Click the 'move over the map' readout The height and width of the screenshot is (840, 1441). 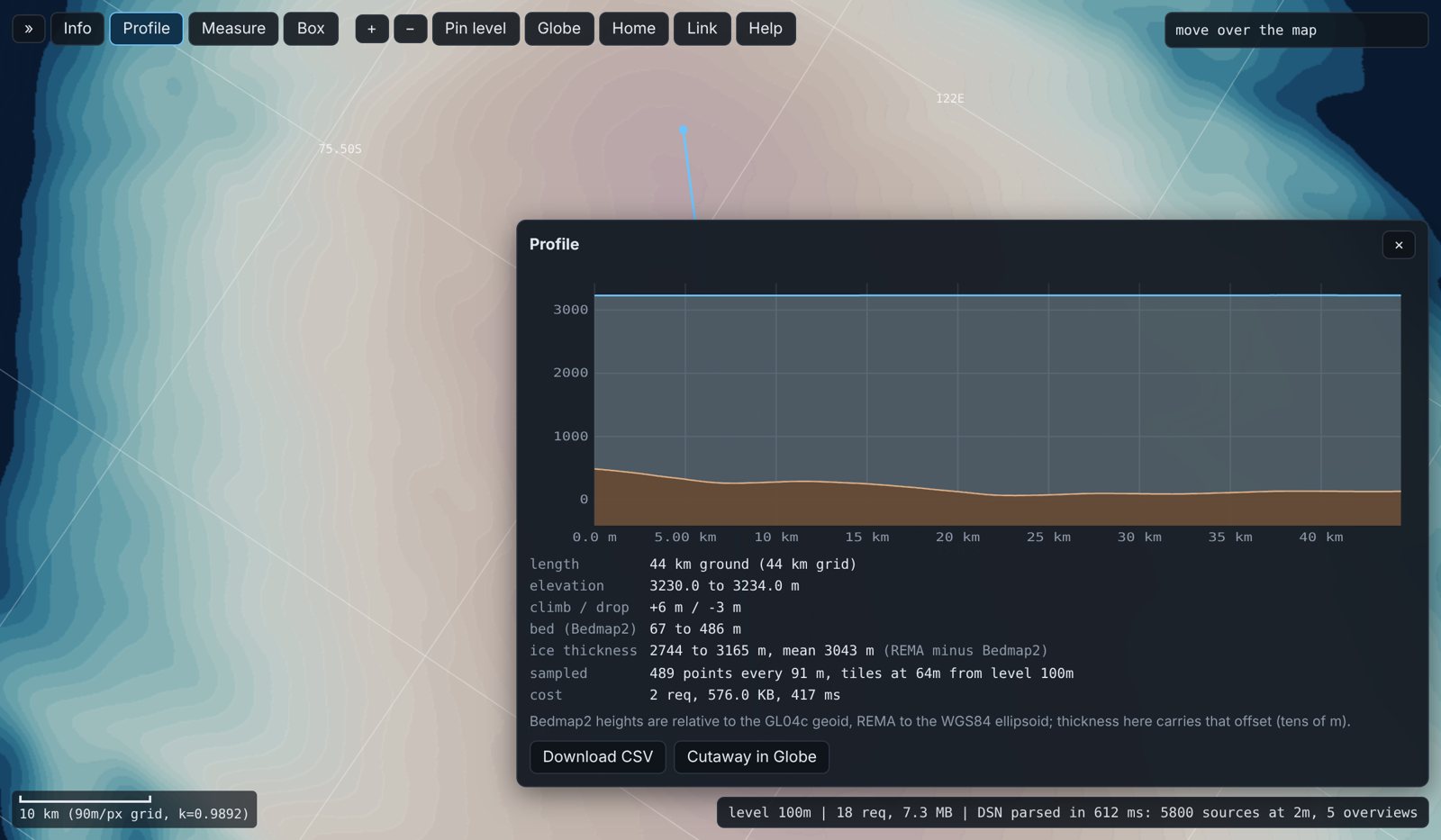1296,31
